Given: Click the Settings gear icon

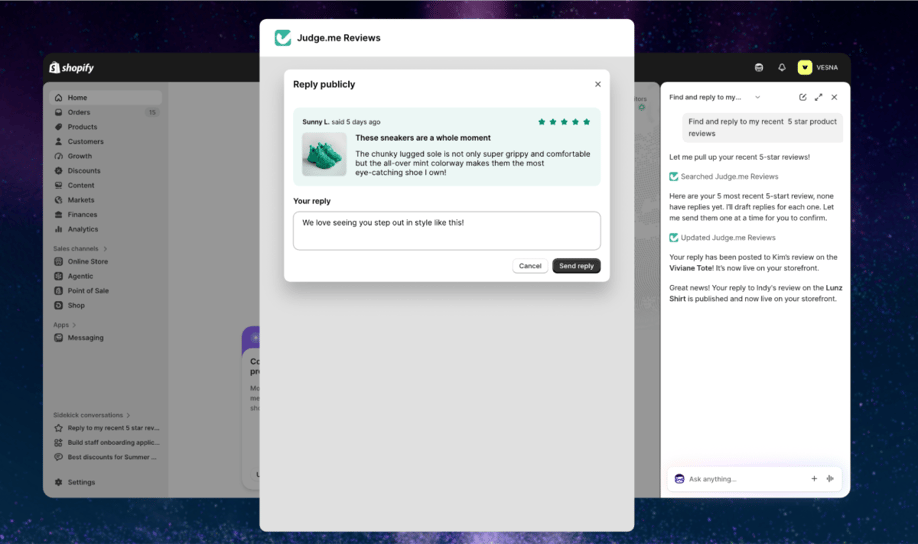Looking at the screenshot, I should point(59,483).
